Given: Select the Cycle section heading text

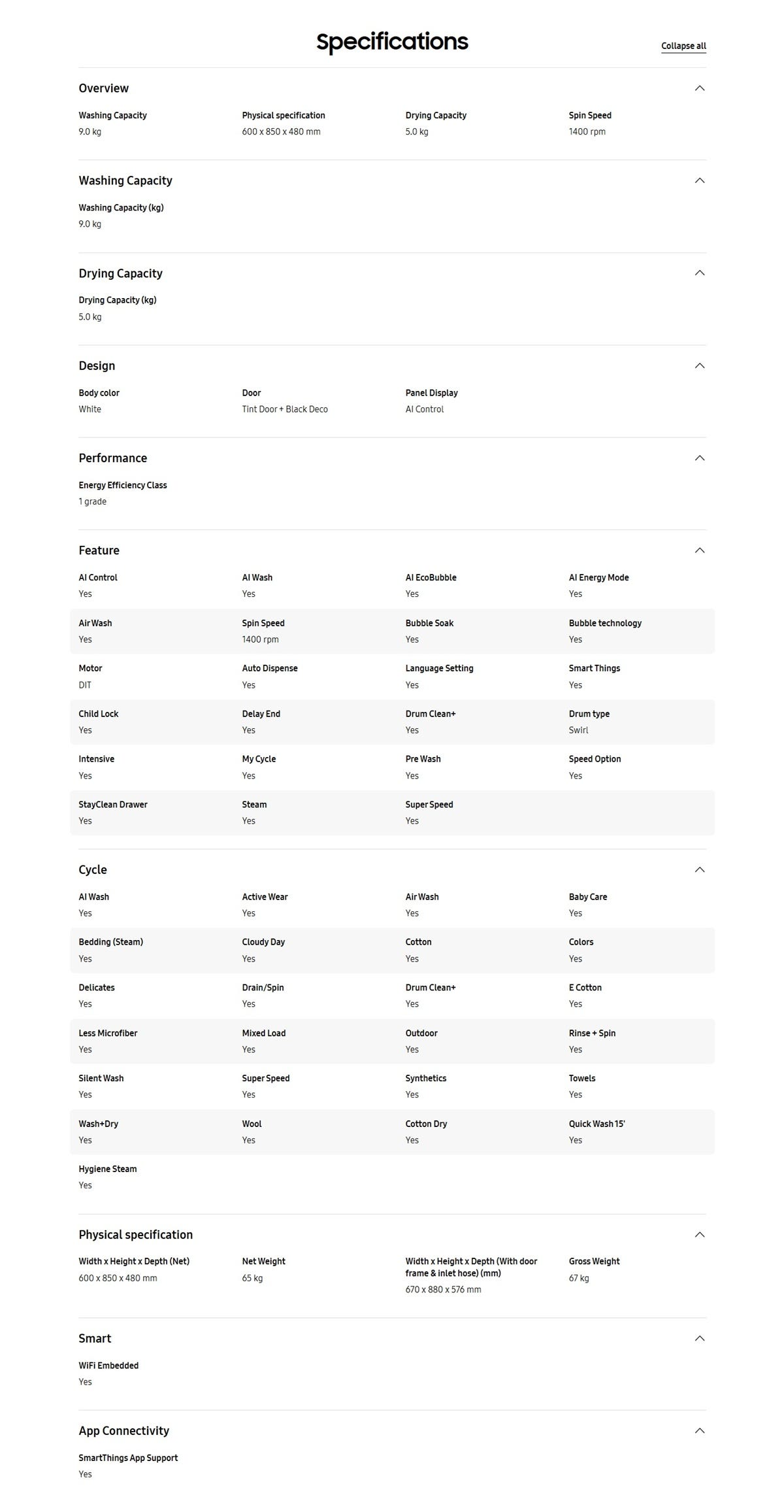Looking at the screenshot, I should coord(93,869).
